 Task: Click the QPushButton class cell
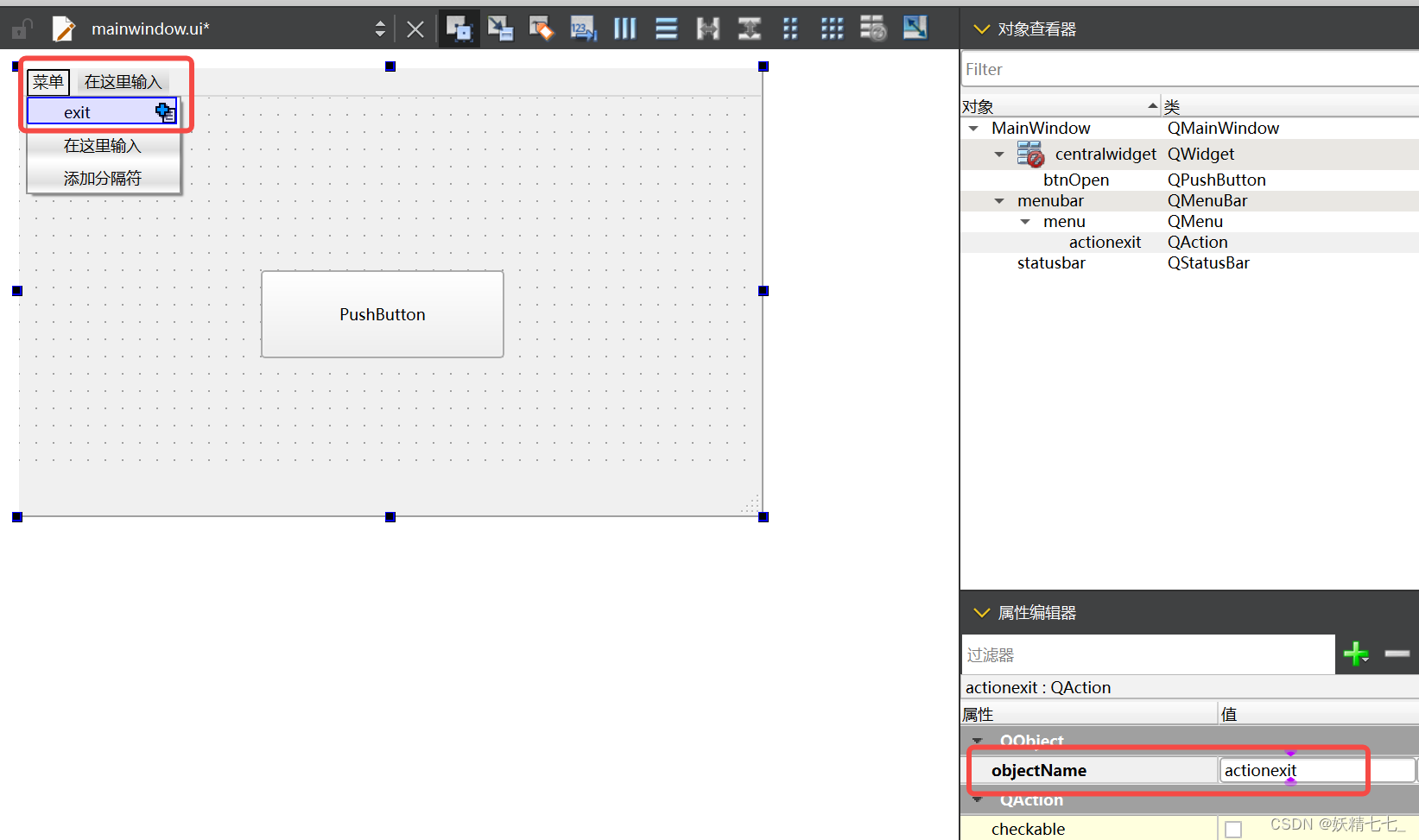point(1217,180)
